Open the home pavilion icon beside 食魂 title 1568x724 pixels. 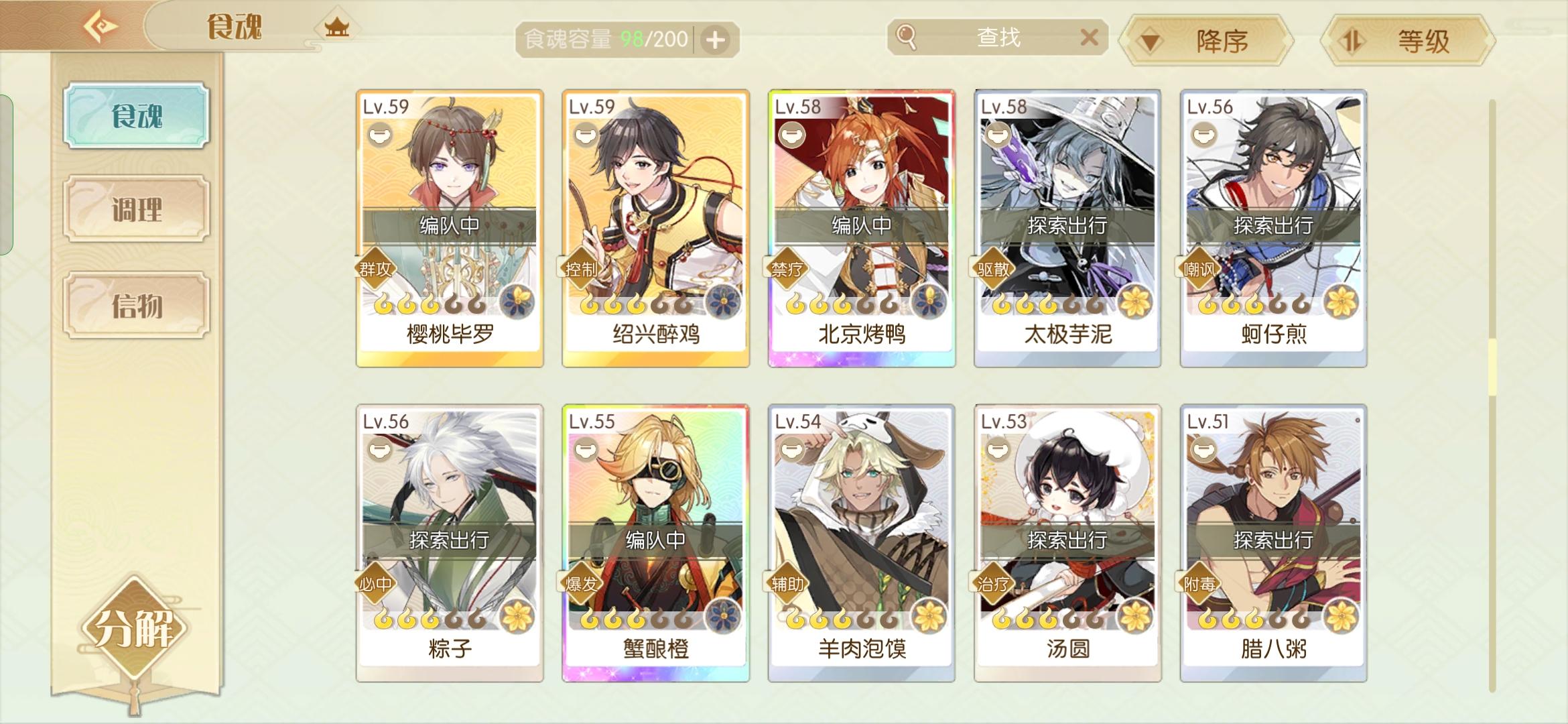337,28
